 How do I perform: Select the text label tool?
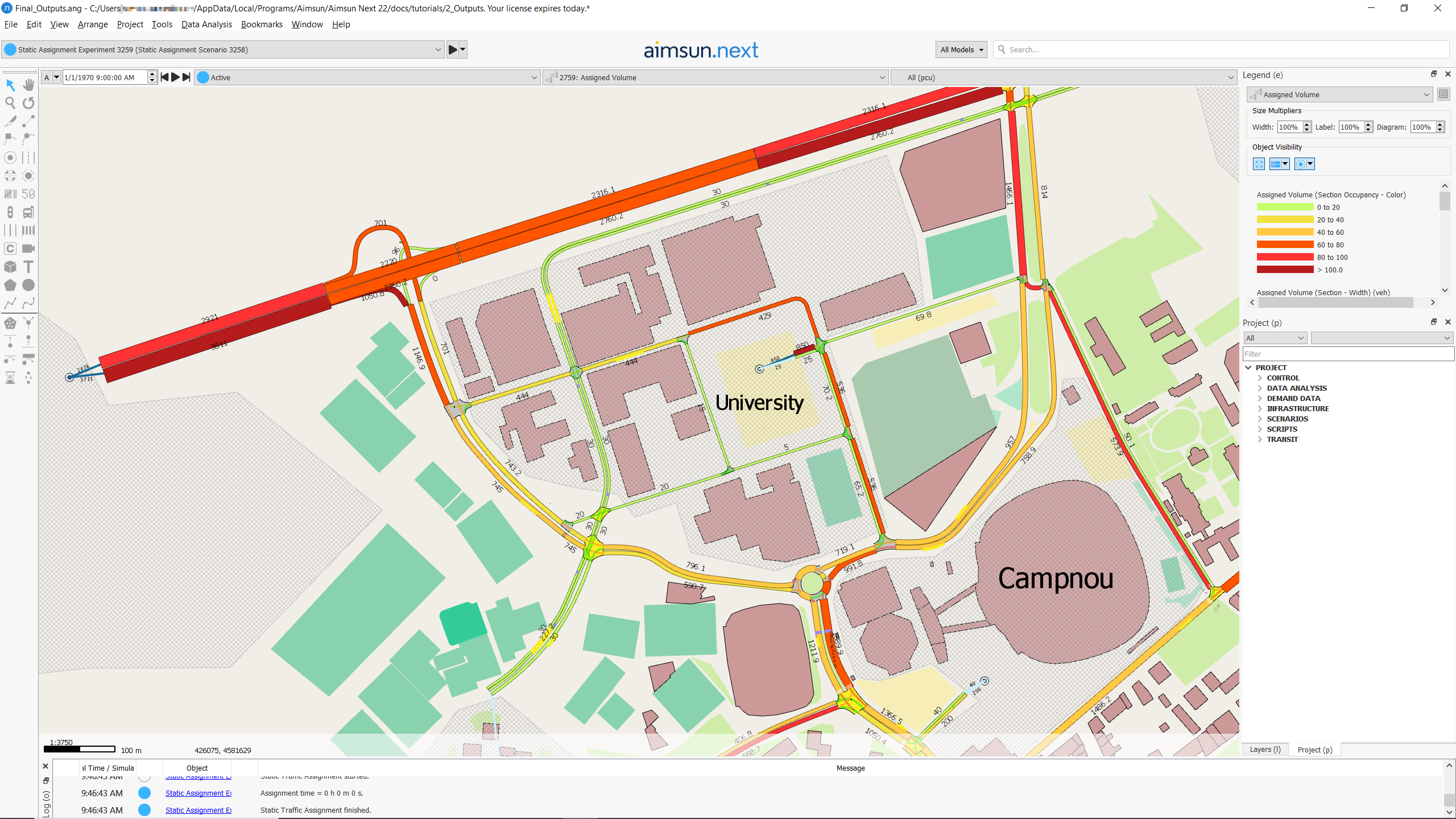[x=28, y=266]
